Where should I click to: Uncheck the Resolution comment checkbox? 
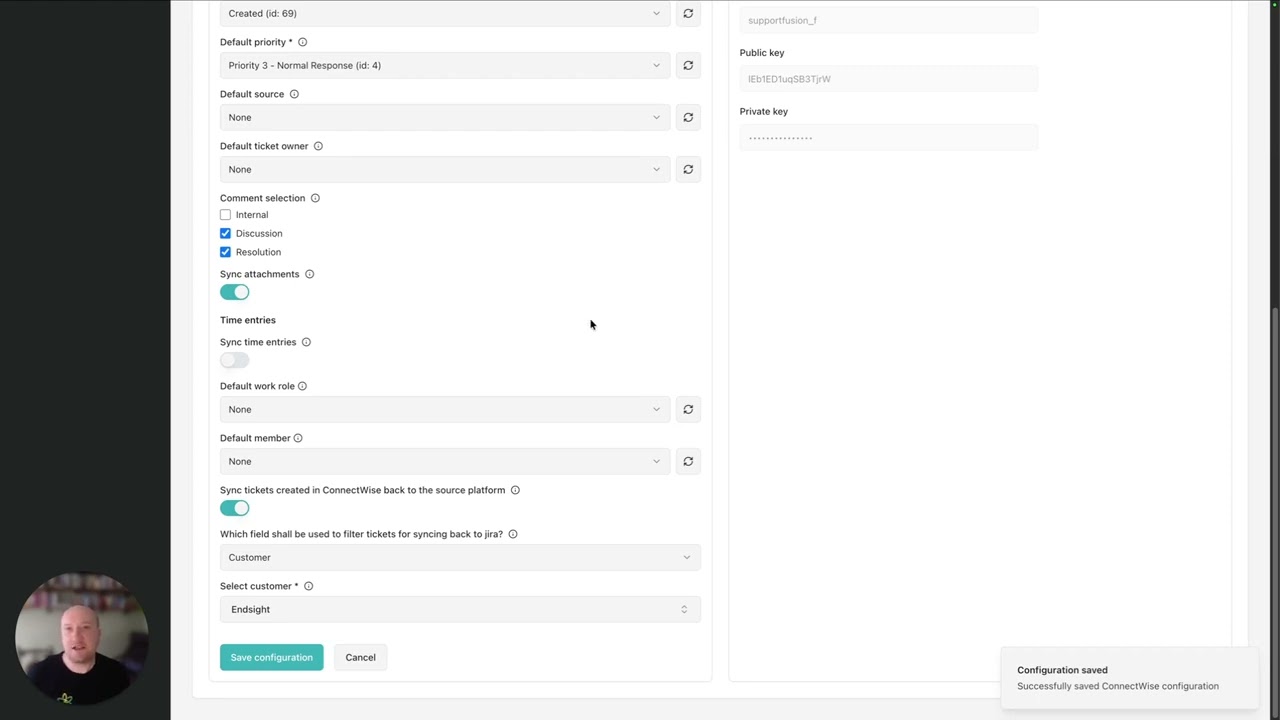click(225, 252)
